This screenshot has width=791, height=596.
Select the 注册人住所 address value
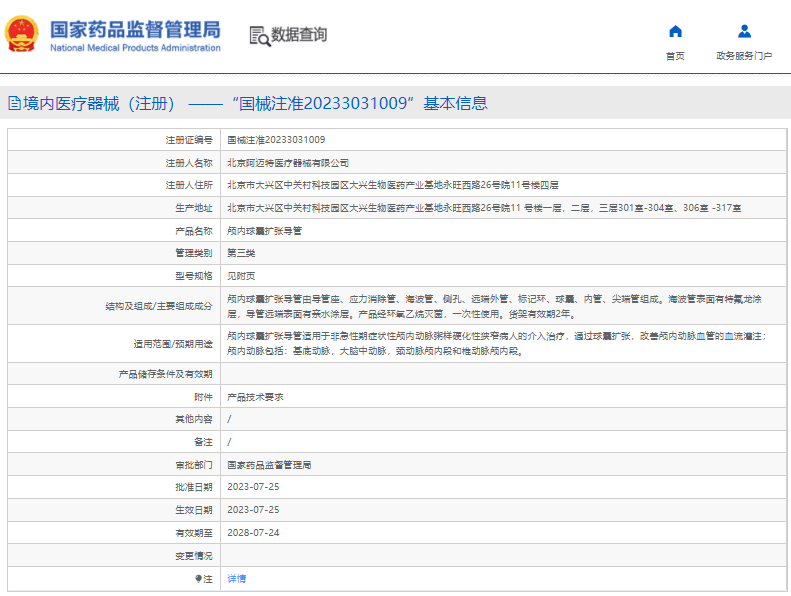[x=392, y=185]
